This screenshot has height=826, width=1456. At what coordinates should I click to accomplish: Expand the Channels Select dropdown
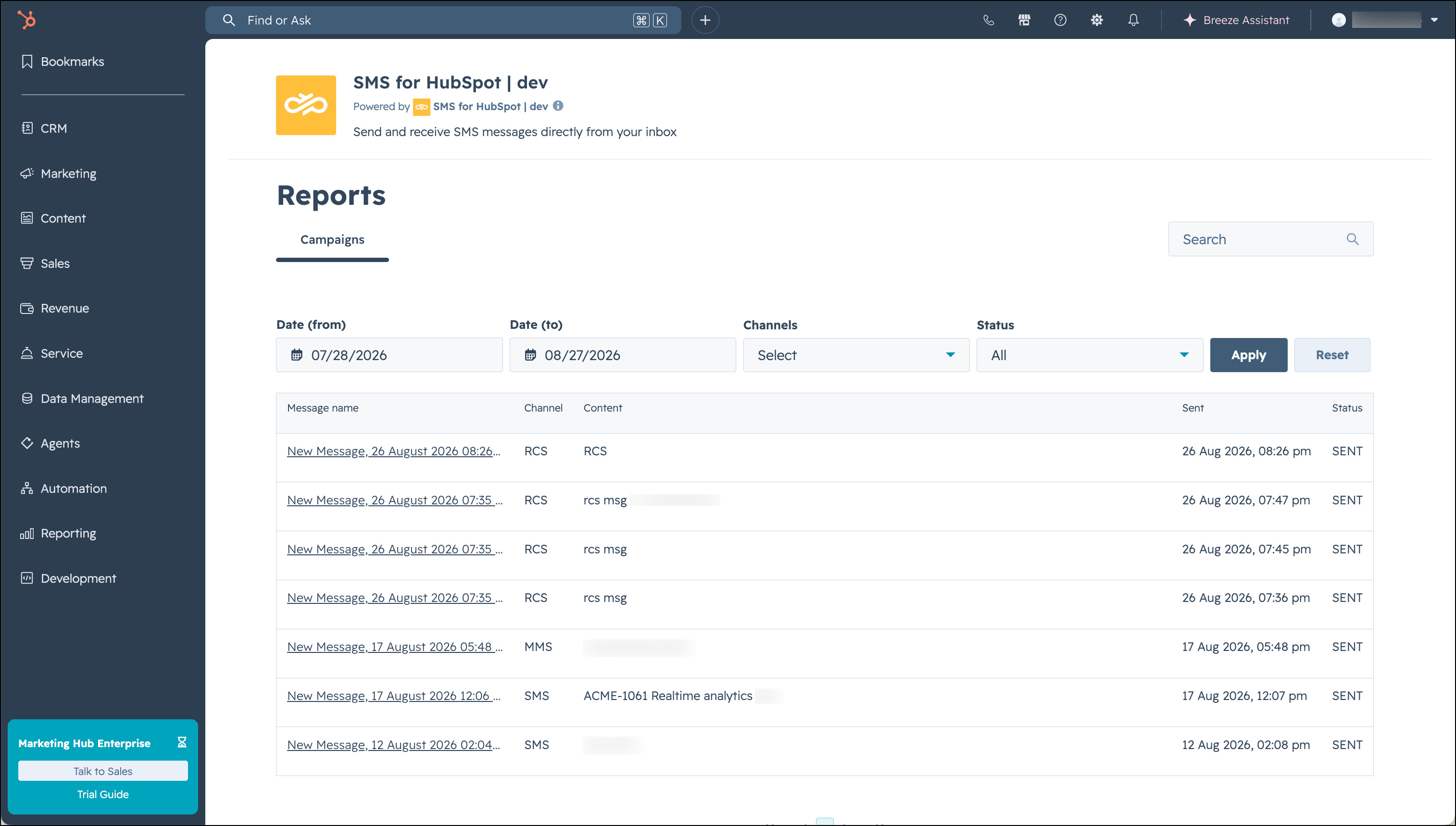point(856,355)
